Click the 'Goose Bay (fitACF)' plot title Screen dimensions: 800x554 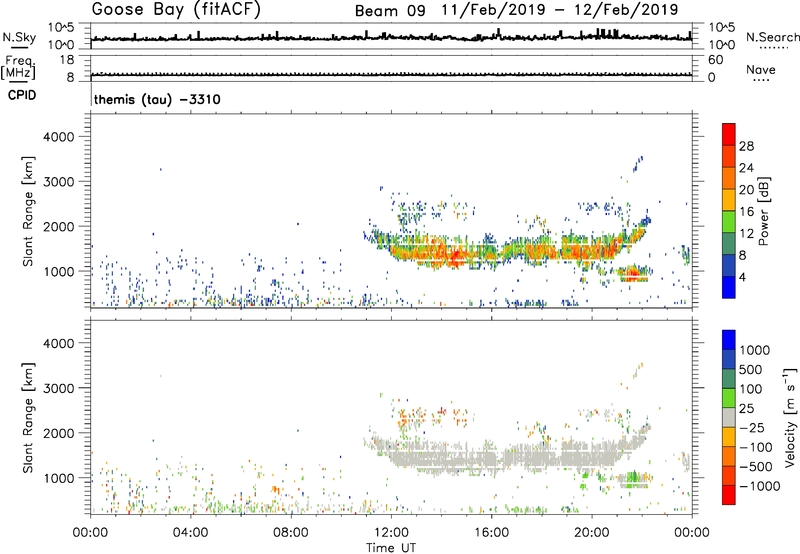click(x=176, y=10)
